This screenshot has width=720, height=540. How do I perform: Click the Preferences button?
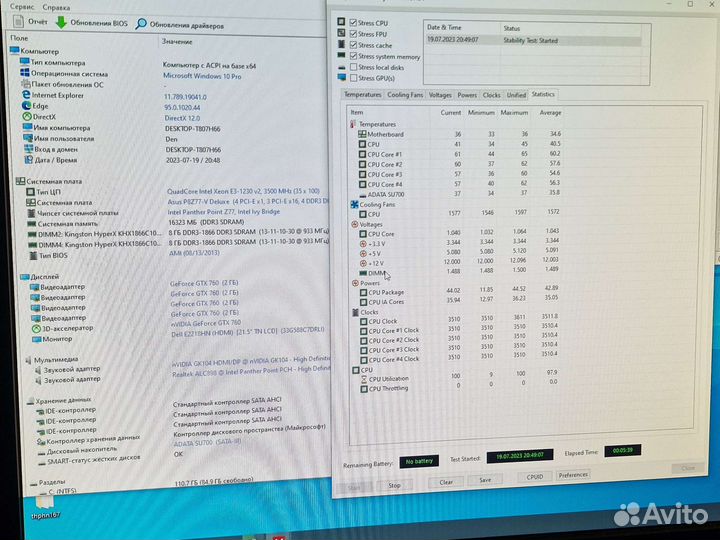coord(573,475)
